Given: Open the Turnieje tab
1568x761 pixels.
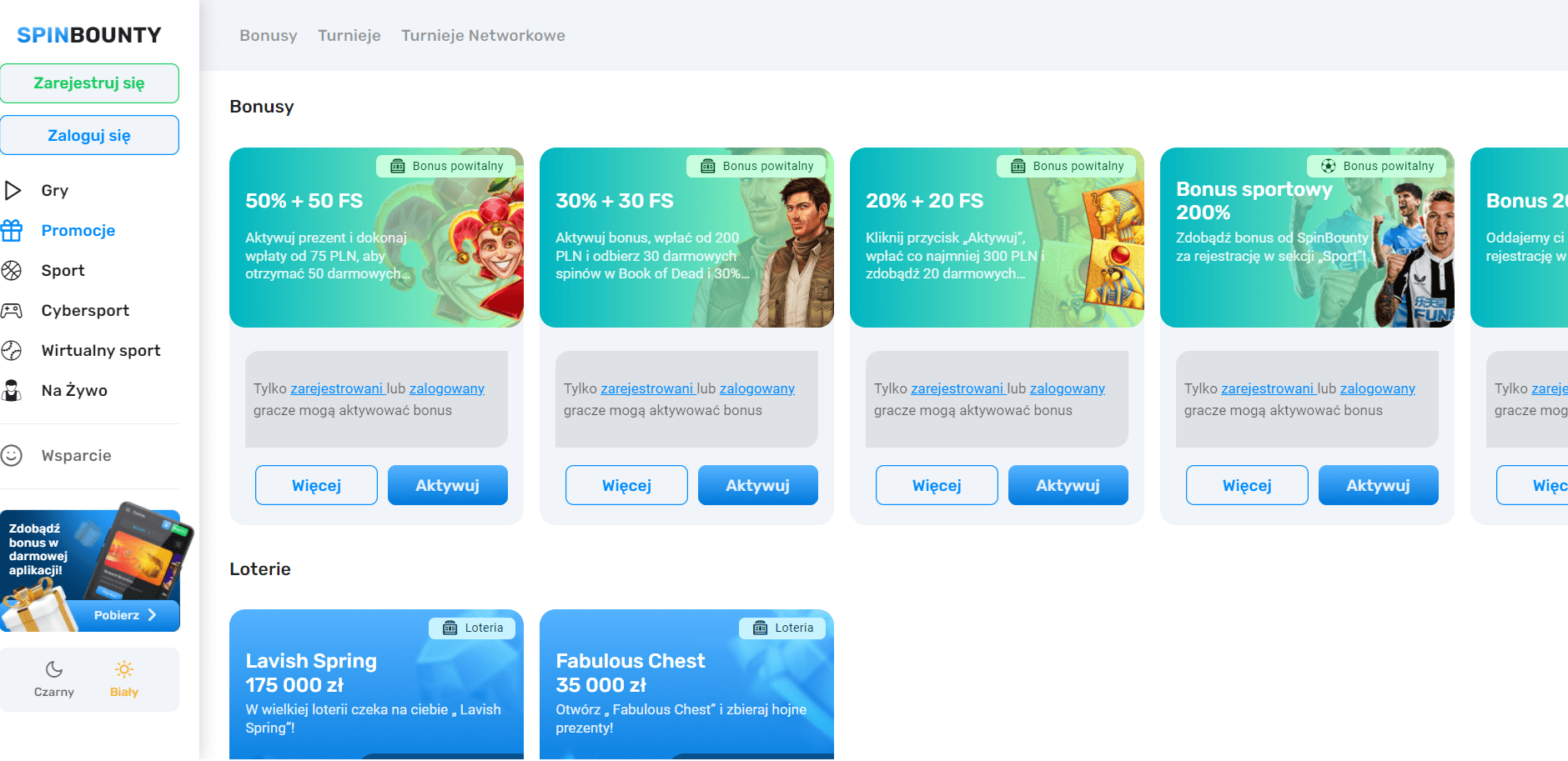Looking at the screenshot, I should click(349, 36).
